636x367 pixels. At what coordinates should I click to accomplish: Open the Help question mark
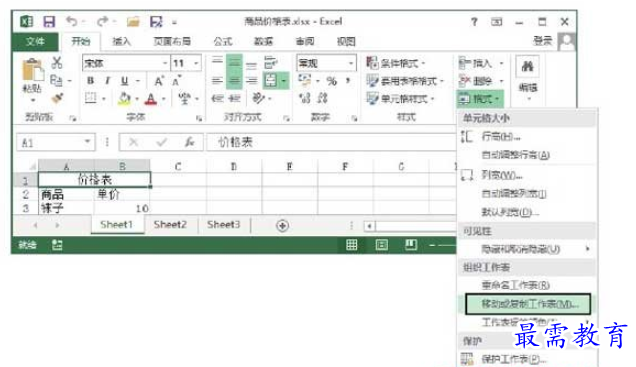tap(474, 22)
